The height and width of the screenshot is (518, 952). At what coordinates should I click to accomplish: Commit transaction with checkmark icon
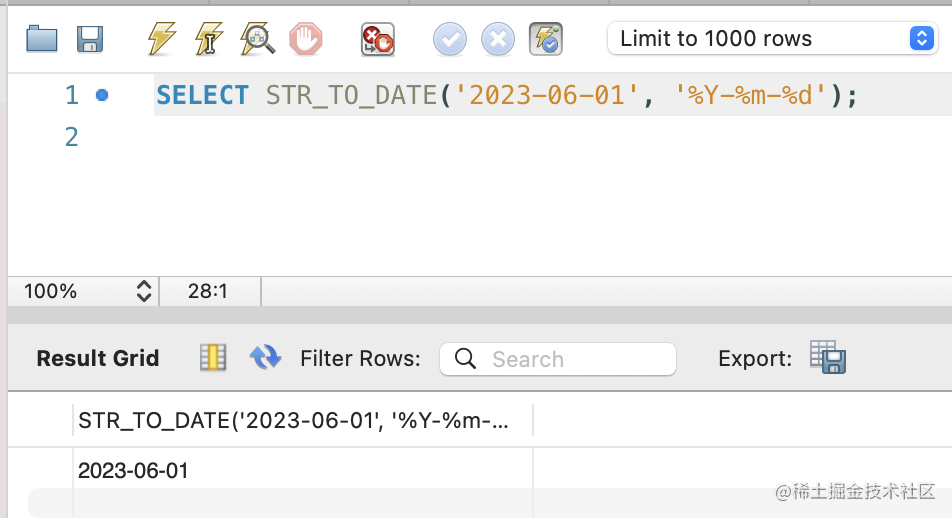(450, 39)
